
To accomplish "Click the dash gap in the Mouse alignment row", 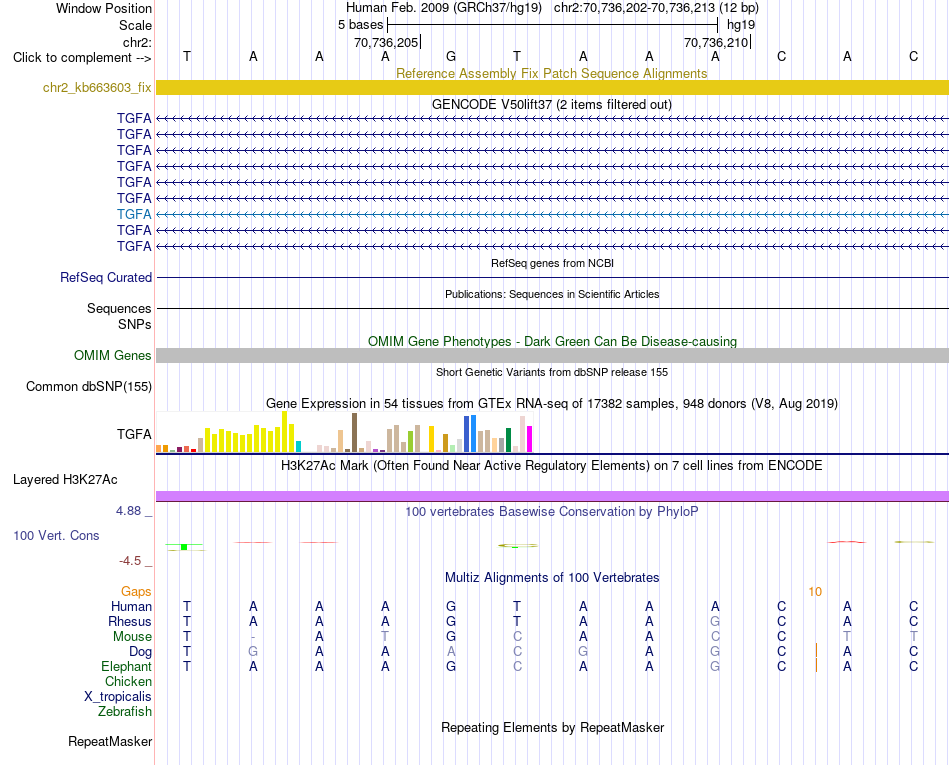I will tap(253, 637).
